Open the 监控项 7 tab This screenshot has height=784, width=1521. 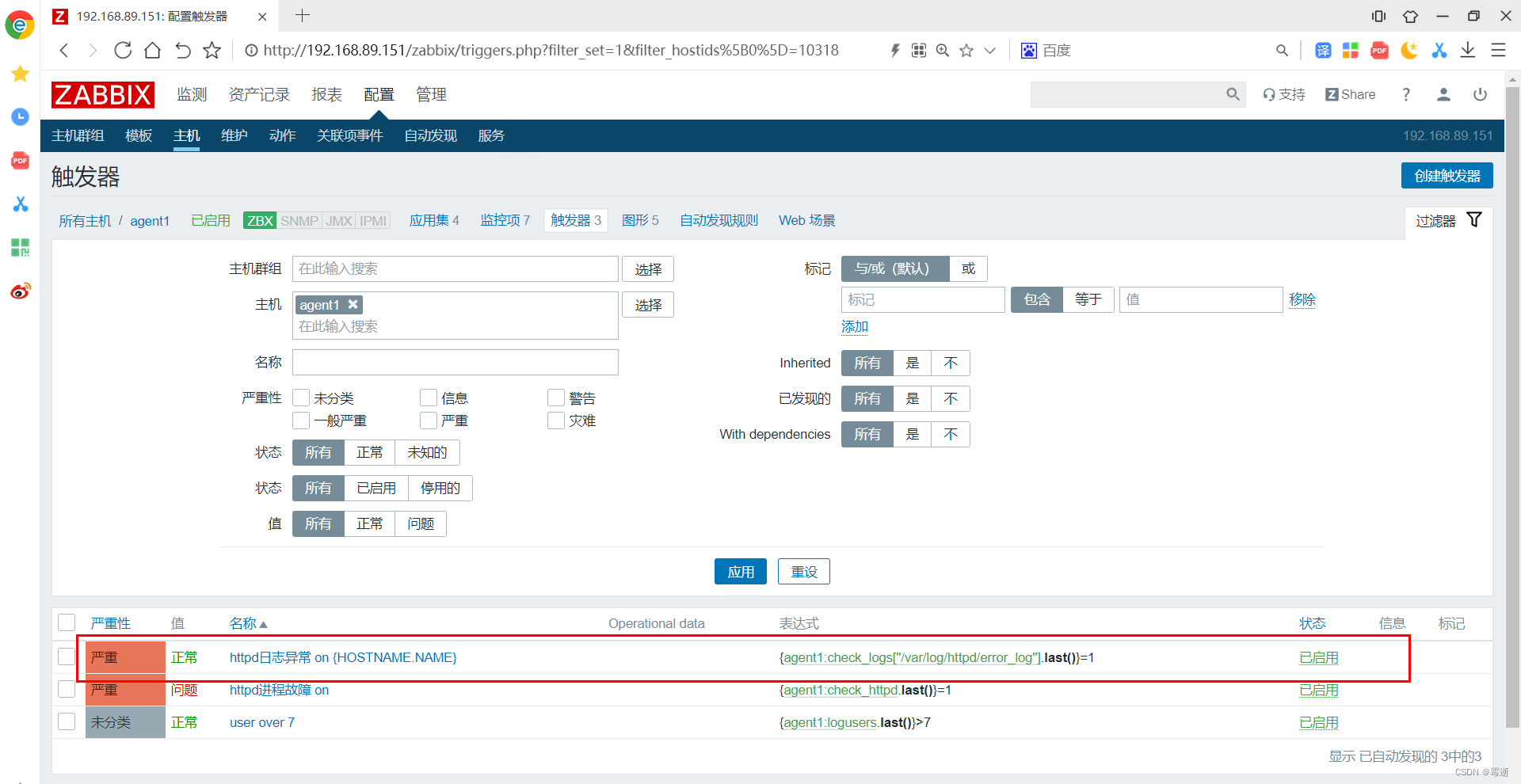pos(505,220)
